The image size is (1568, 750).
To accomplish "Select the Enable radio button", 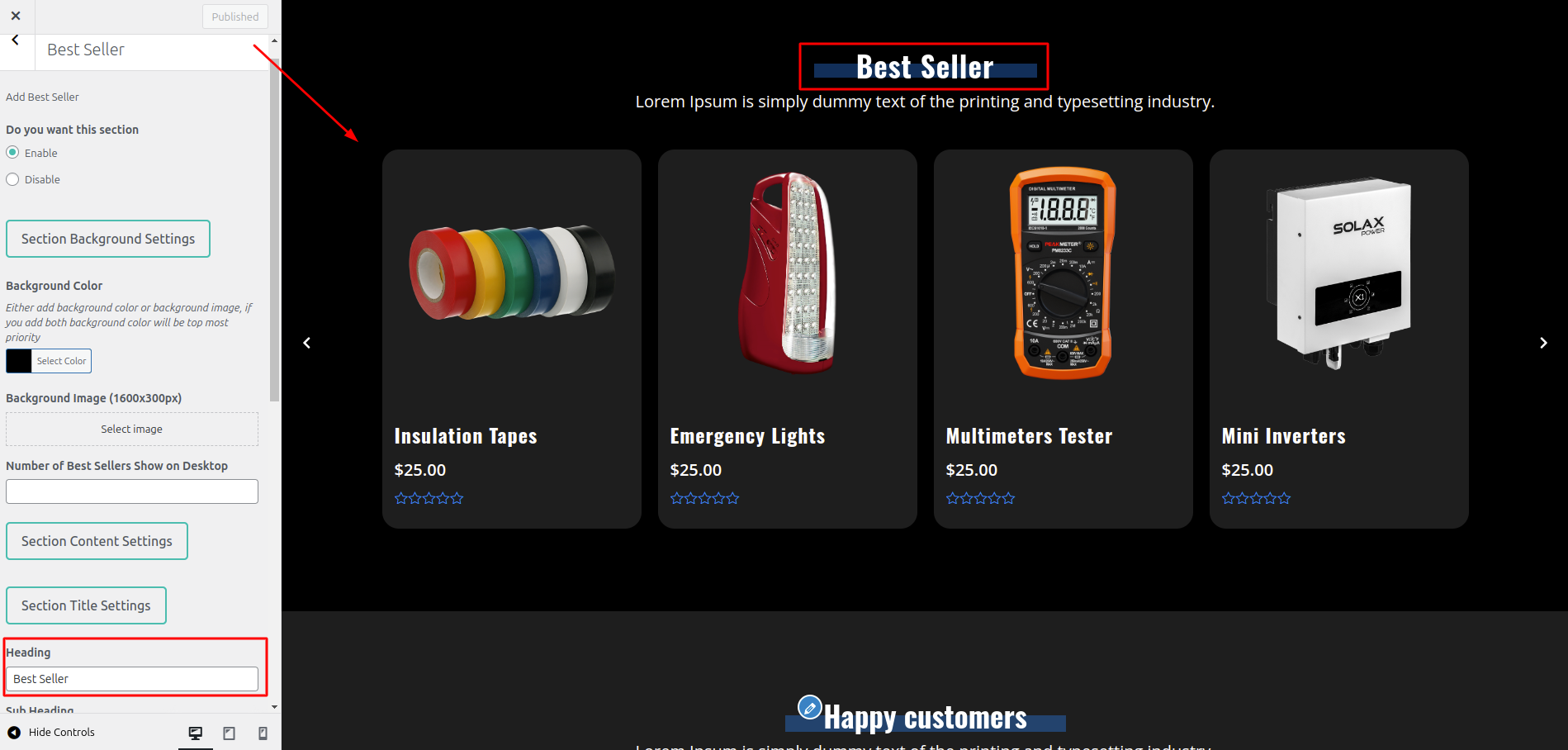I will pos(12,153).
